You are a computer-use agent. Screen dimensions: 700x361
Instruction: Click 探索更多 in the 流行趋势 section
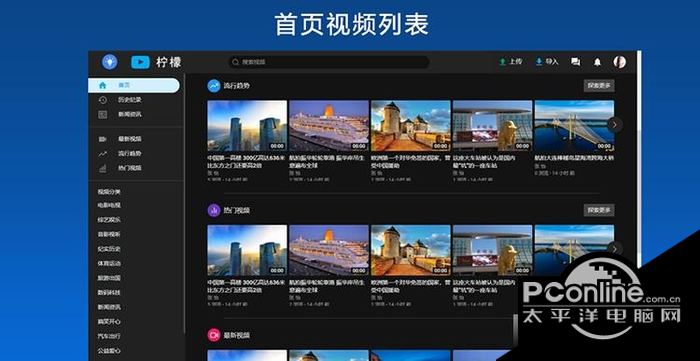tap(599, 86)
